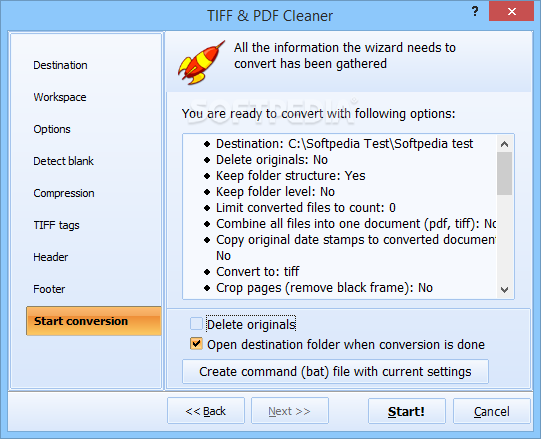The width and height of the screenshot is (541, 439).
Task: Select the 'Convert to: tiff' line
Action: 257,272
